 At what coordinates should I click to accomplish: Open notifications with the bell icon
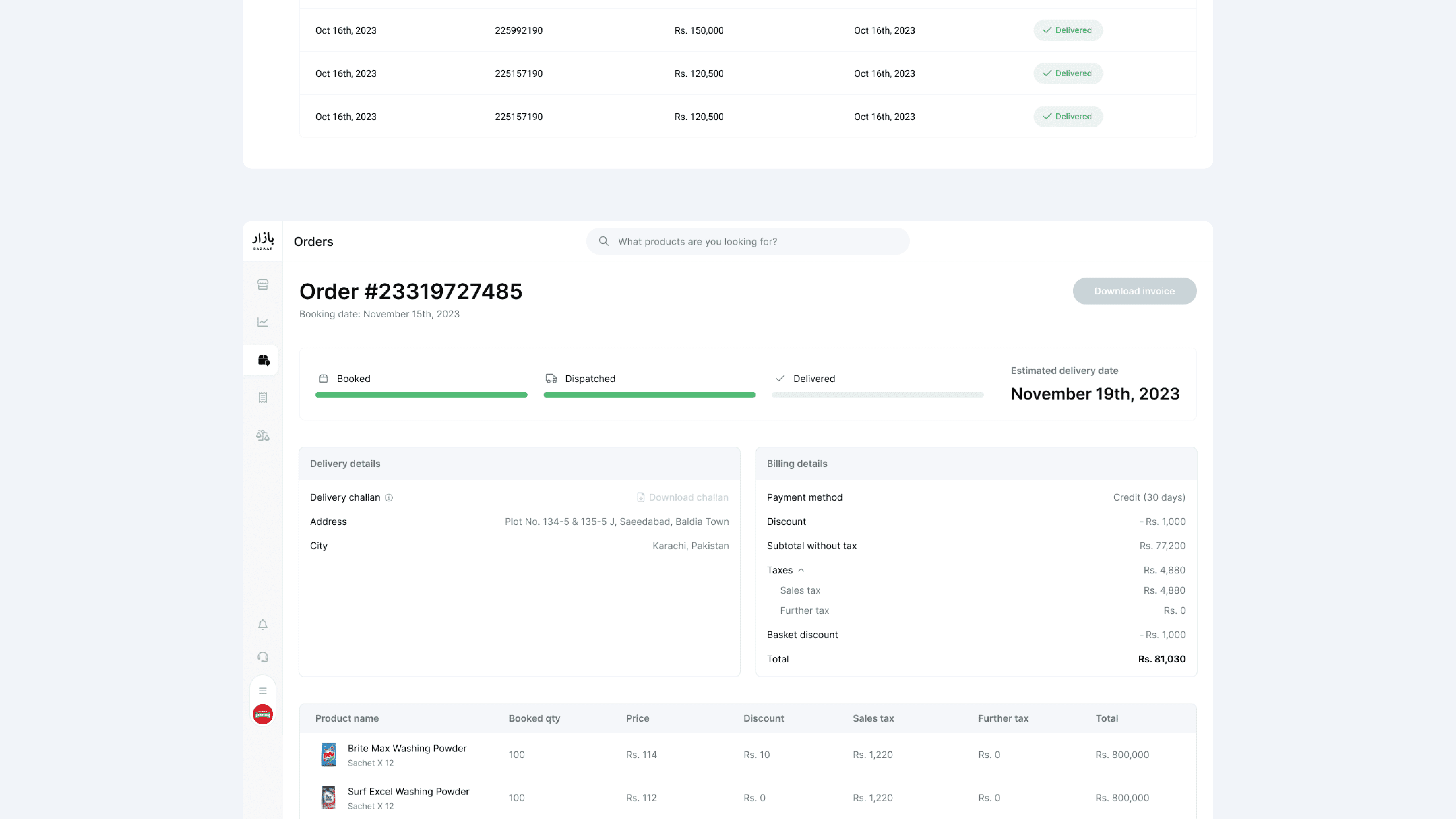263,624
